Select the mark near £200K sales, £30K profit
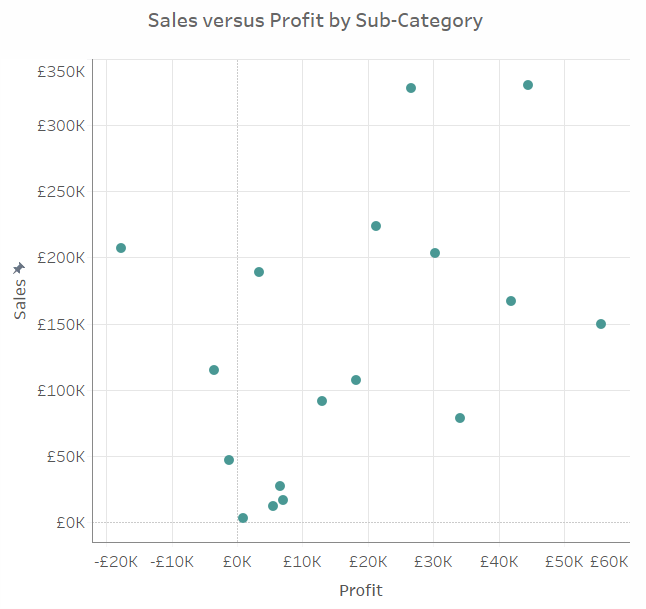This screenshot has height=609, width=646. [435, 253]
